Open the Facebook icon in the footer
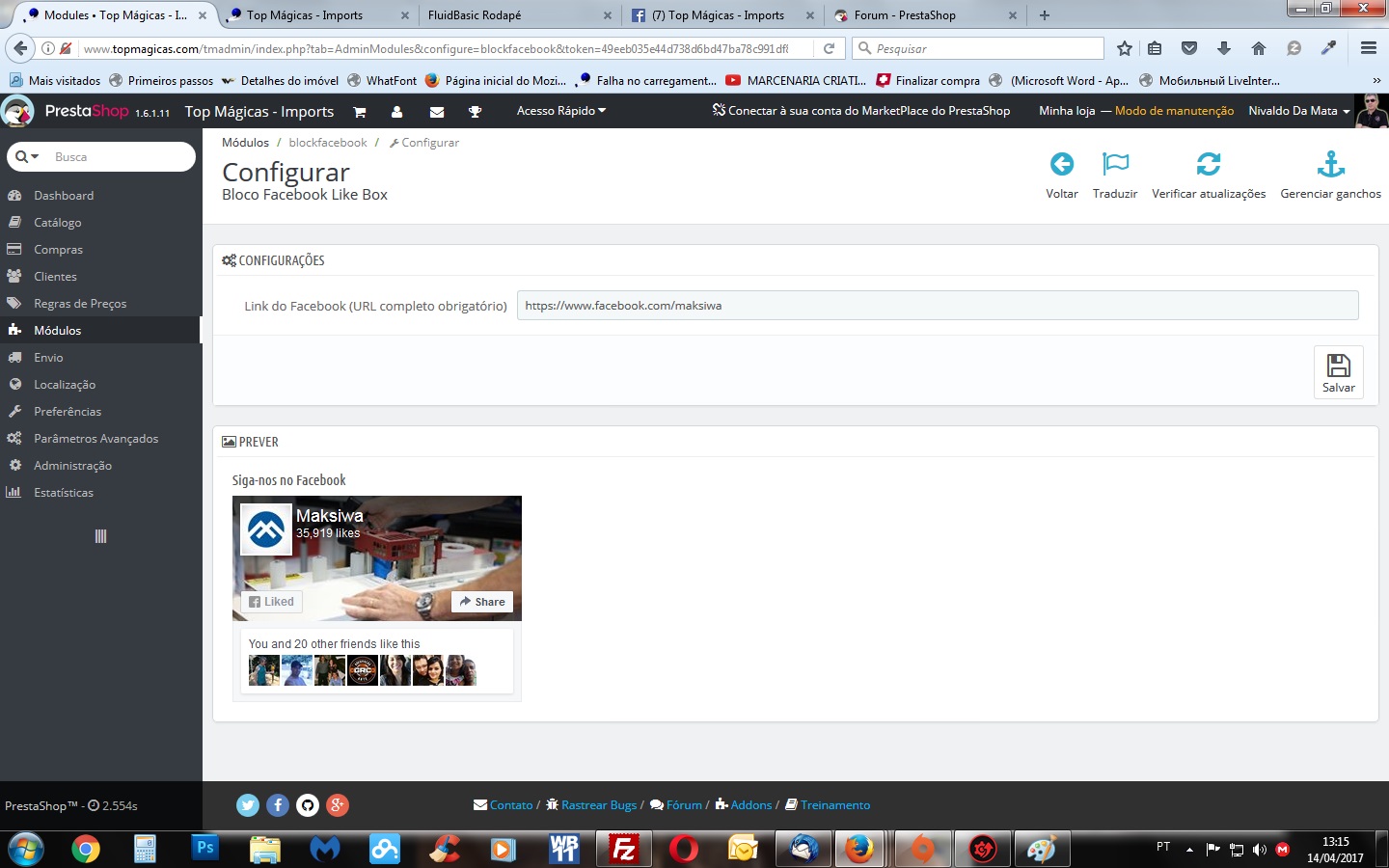The height and width of the screenshot is (868, 1389). click(278, 805)
